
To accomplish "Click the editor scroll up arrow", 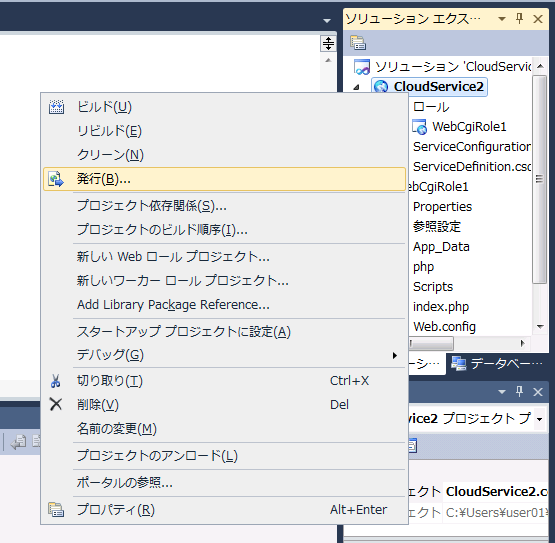I will [328, 61].
